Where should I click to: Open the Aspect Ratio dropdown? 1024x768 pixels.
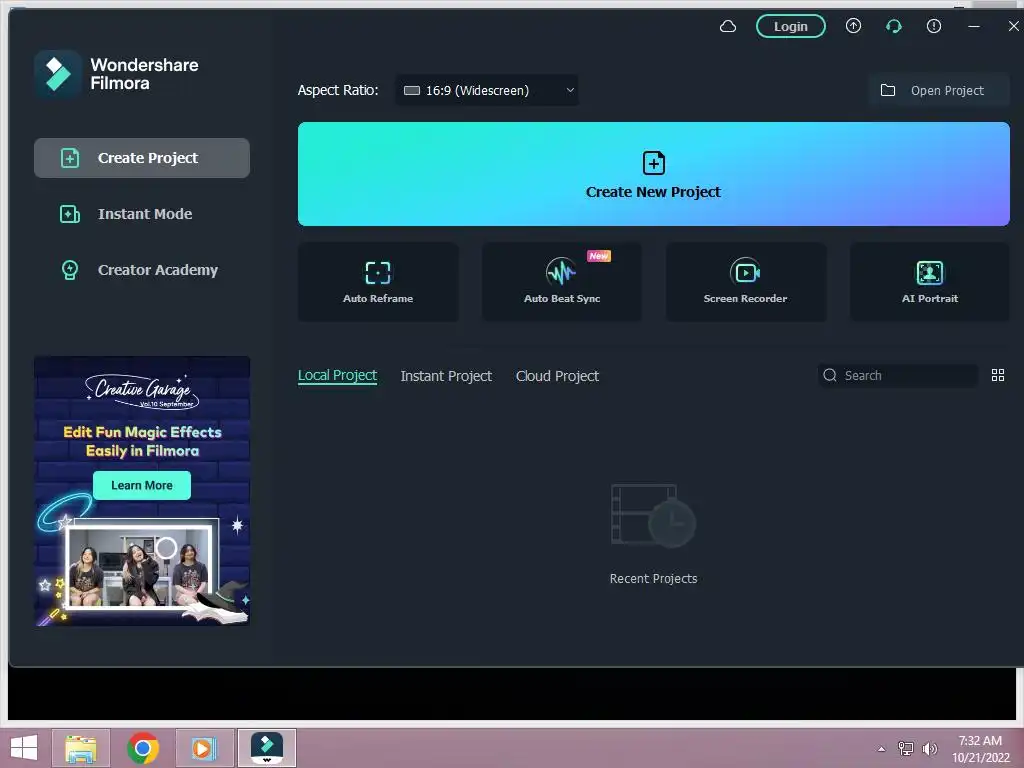(487, 90)
